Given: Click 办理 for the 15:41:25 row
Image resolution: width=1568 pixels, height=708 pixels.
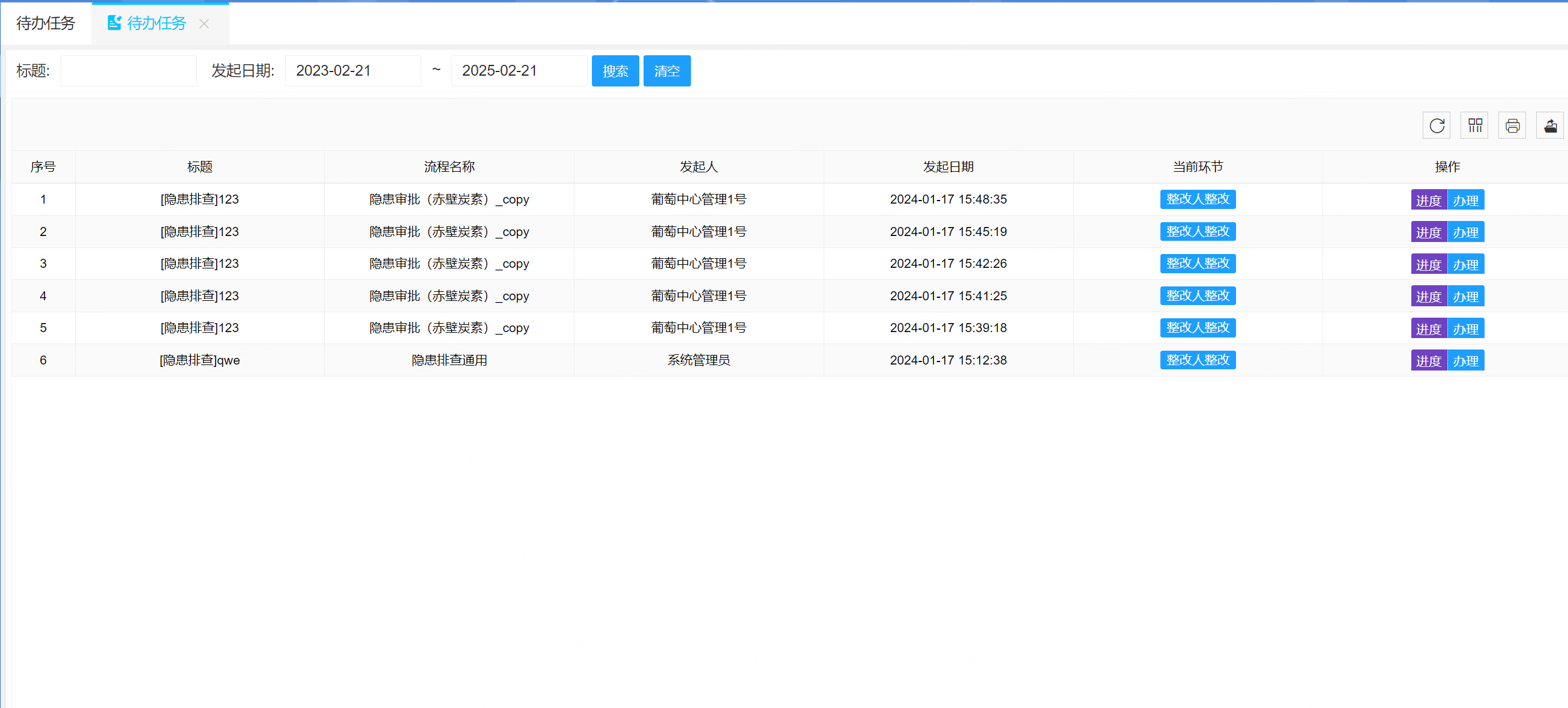Looking at the screenshot, I should click(x=1466, y=296).
